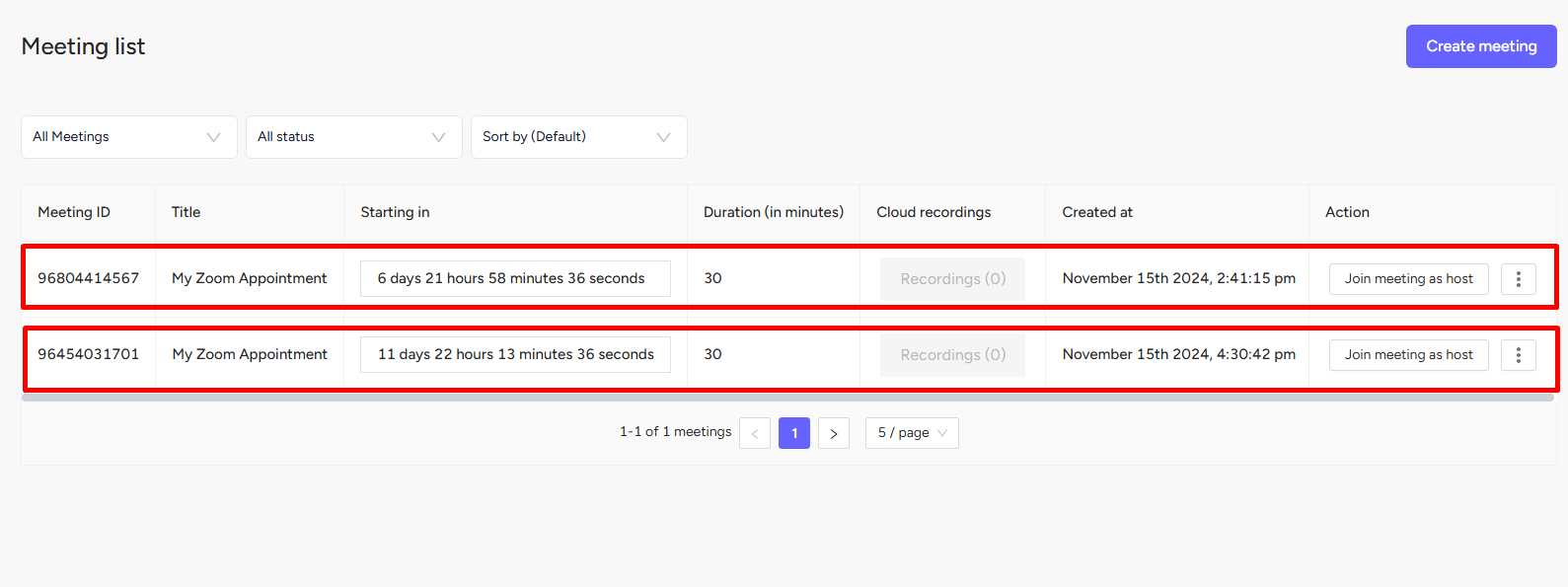This screenshot has width=1568, height=587.
Task: Go to next page arrow
Action: coord(834,433)
